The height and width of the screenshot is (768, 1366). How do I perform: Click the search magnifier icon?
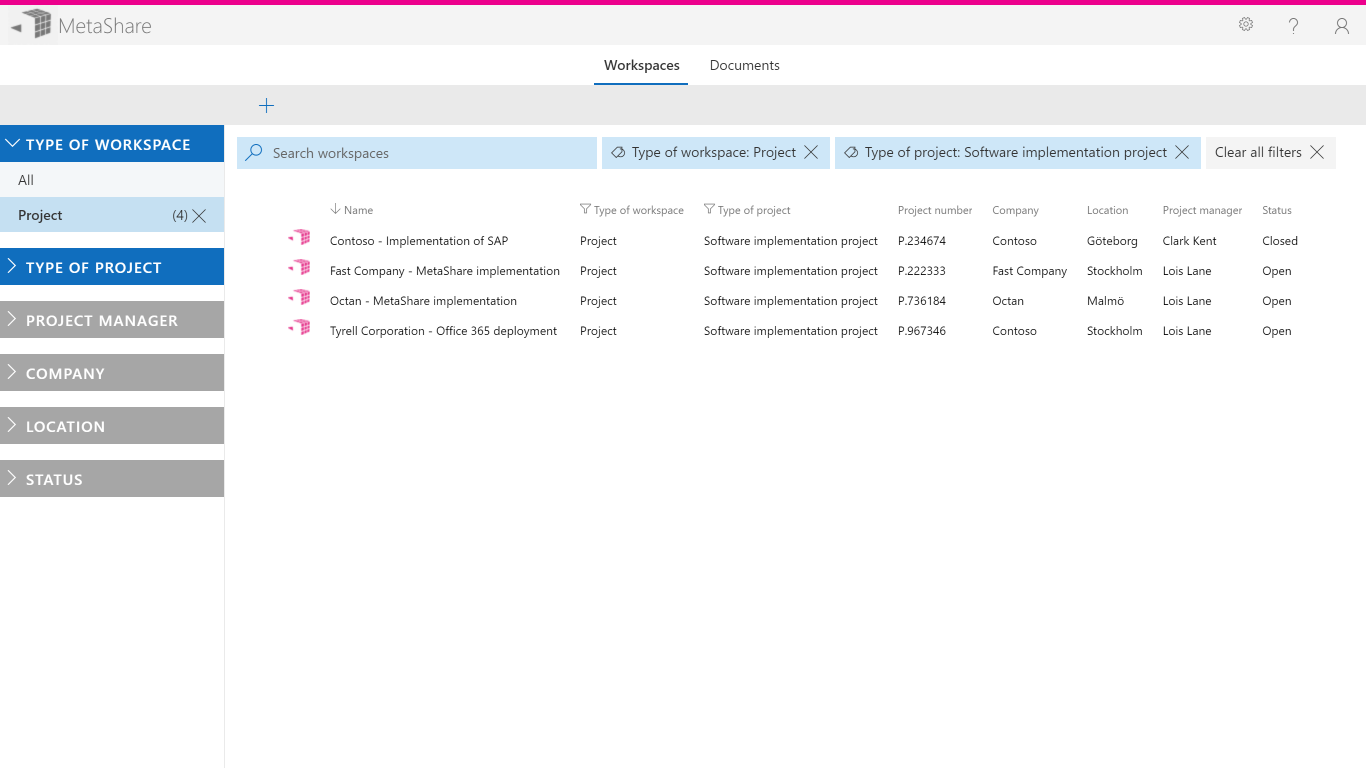click(254, 152)
